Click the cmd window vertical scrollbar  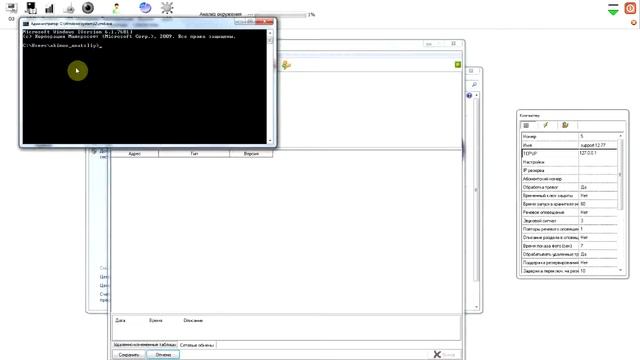click(x=270, y=87)
